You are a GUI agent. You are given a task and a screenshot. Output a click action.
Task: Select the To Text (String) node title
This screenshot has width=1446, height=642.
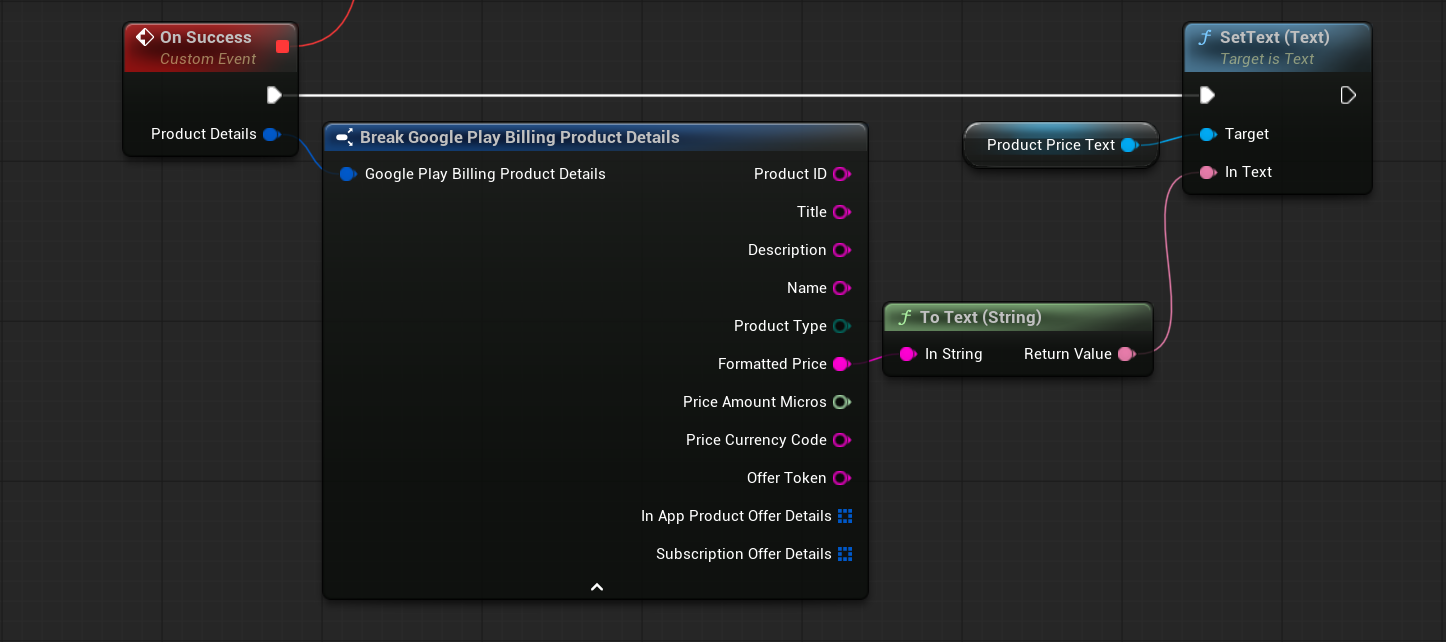(x=981, y=317)
